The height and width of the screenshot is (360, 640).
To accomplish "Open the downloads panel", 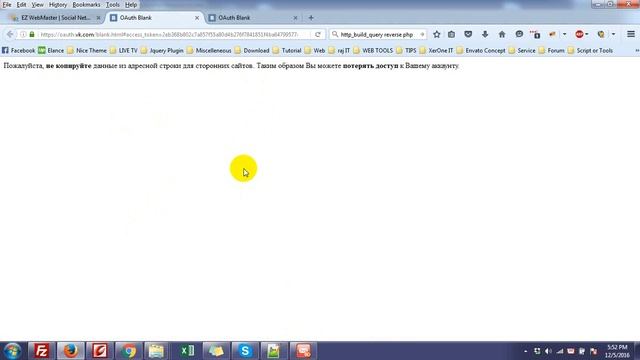I will coord(485,34).
